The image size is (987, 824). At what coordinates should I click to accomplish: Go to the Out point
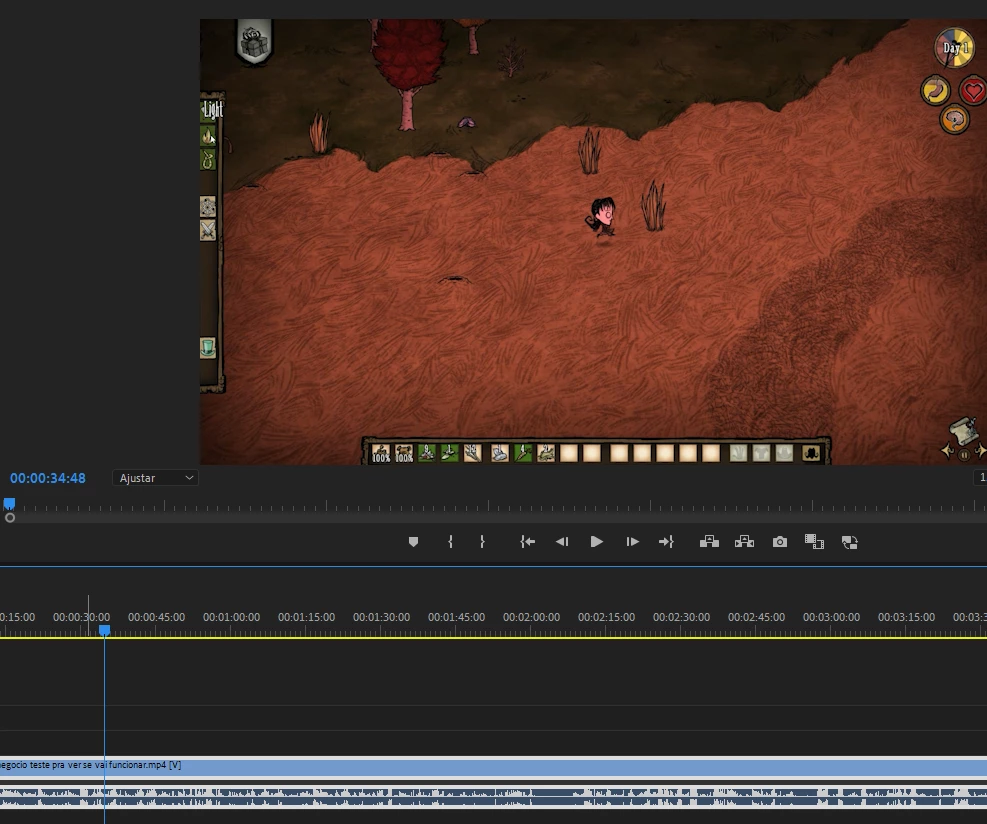[667, 542]
